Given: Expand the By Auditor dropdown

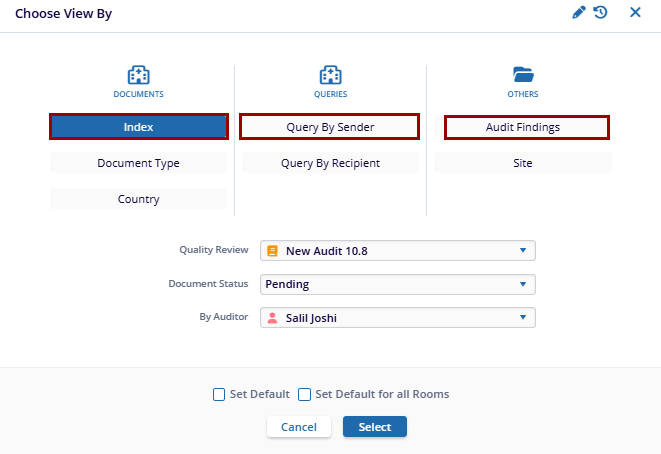Looking at the screenshot, I should (x=522, y=318).
